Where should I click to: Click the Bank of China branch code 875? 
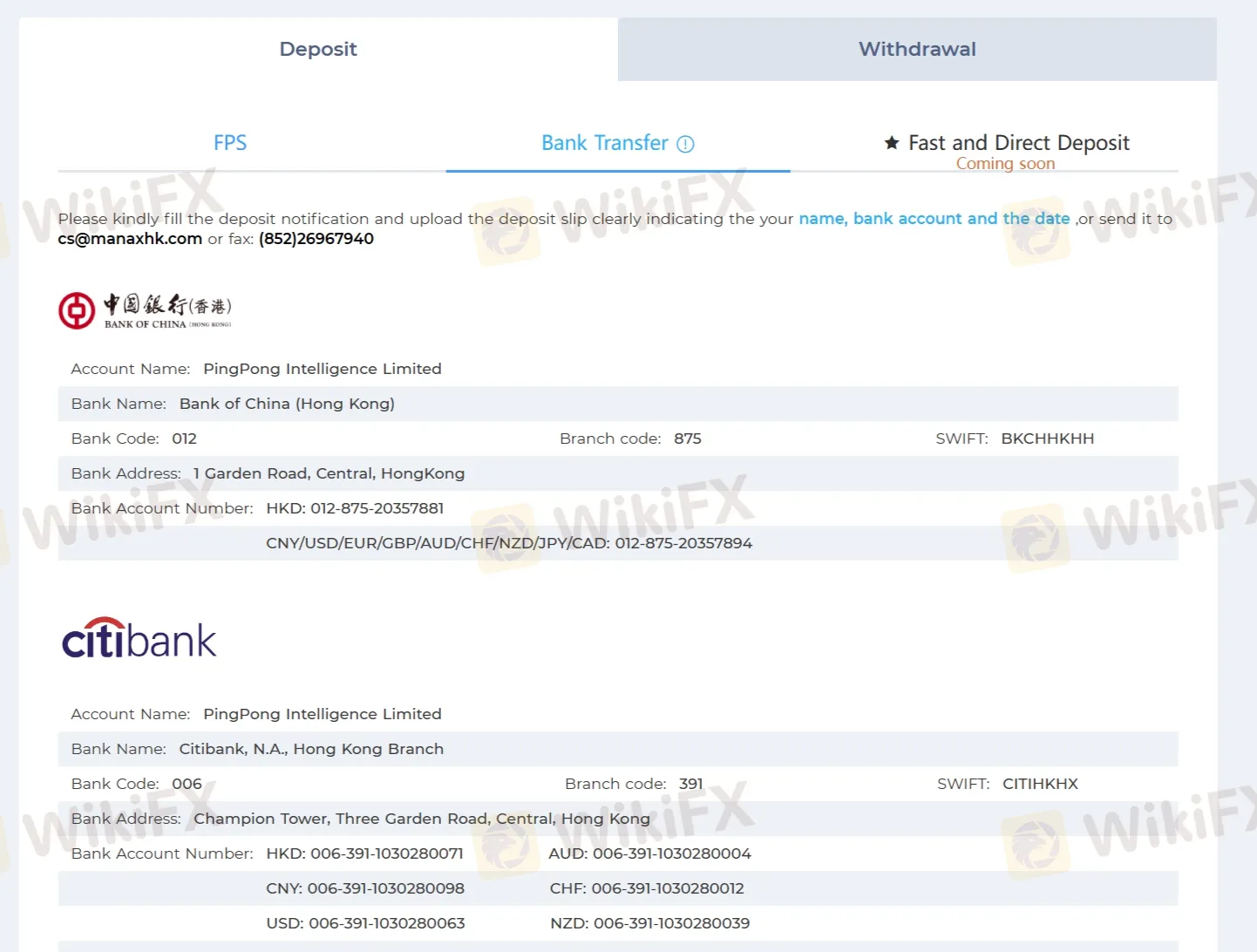click(688, 439)
